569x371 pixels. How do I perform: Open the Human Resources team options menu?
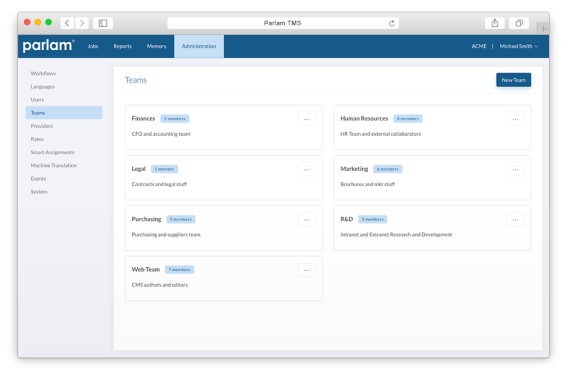click(515, 119)
